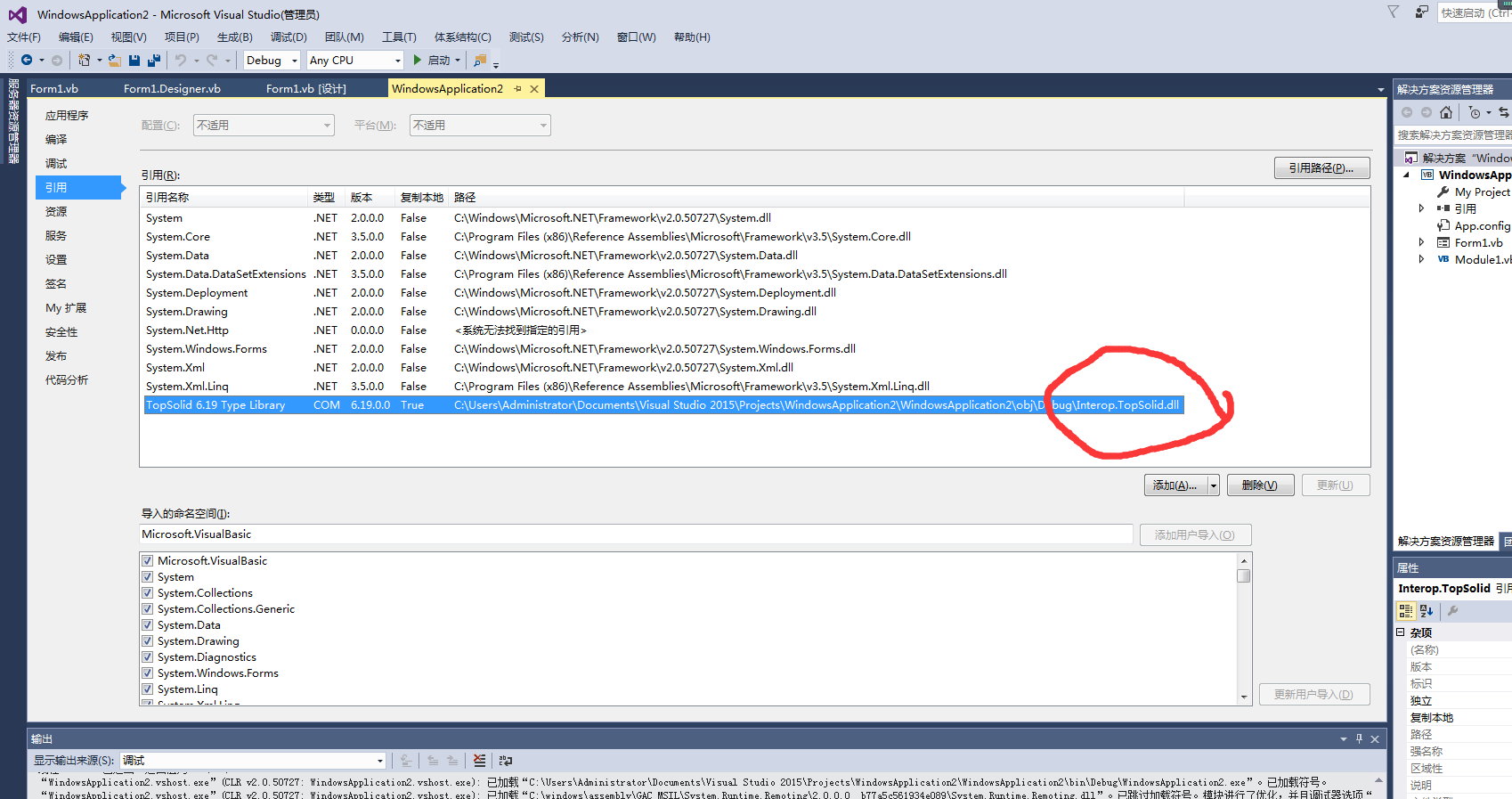Click the Save All toolbar icon
The width and height of the screenshot is (1512, 799).
click(154, 60)
